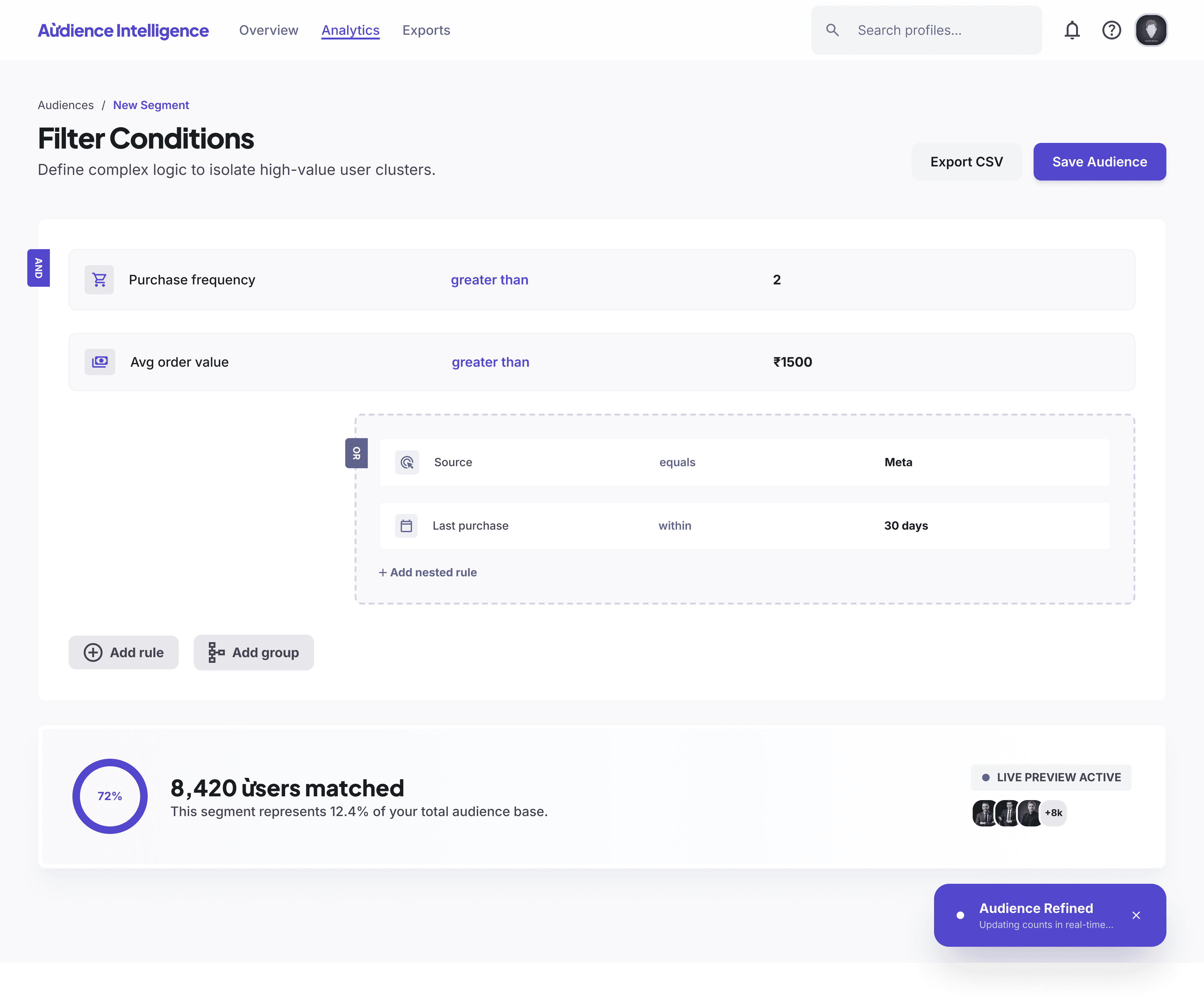Click the shopping cart icon for Purchase frequency
The image size is (1204, 1006).
coord(99,280)
